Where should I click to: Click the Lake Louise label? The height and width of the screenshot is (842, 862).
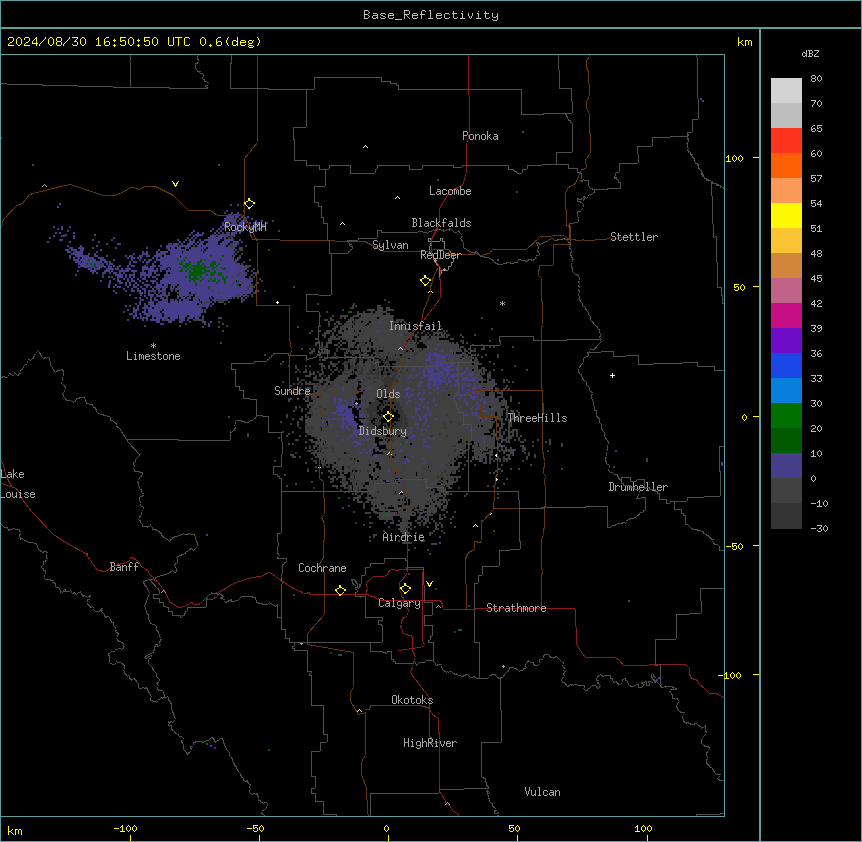pos(18,484)
